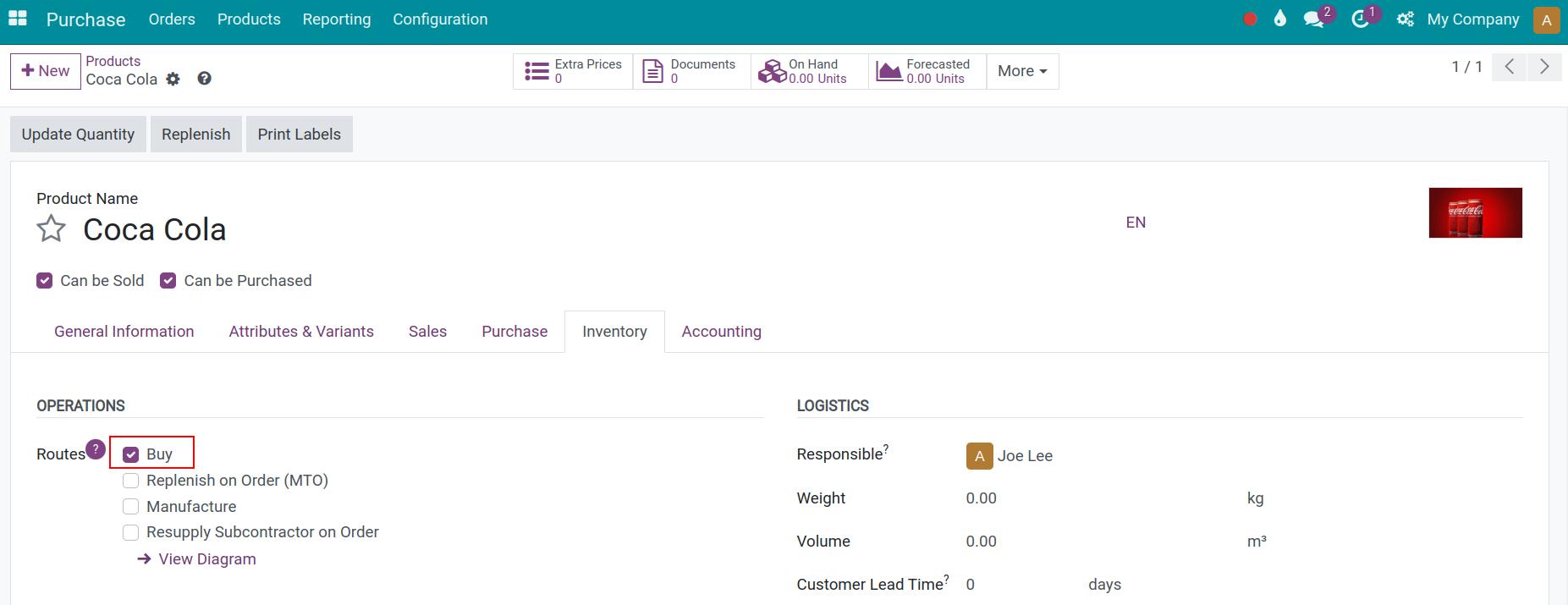Switch to General Information tab
This screenshot has height=605, width=1568.
click(124, 332)
